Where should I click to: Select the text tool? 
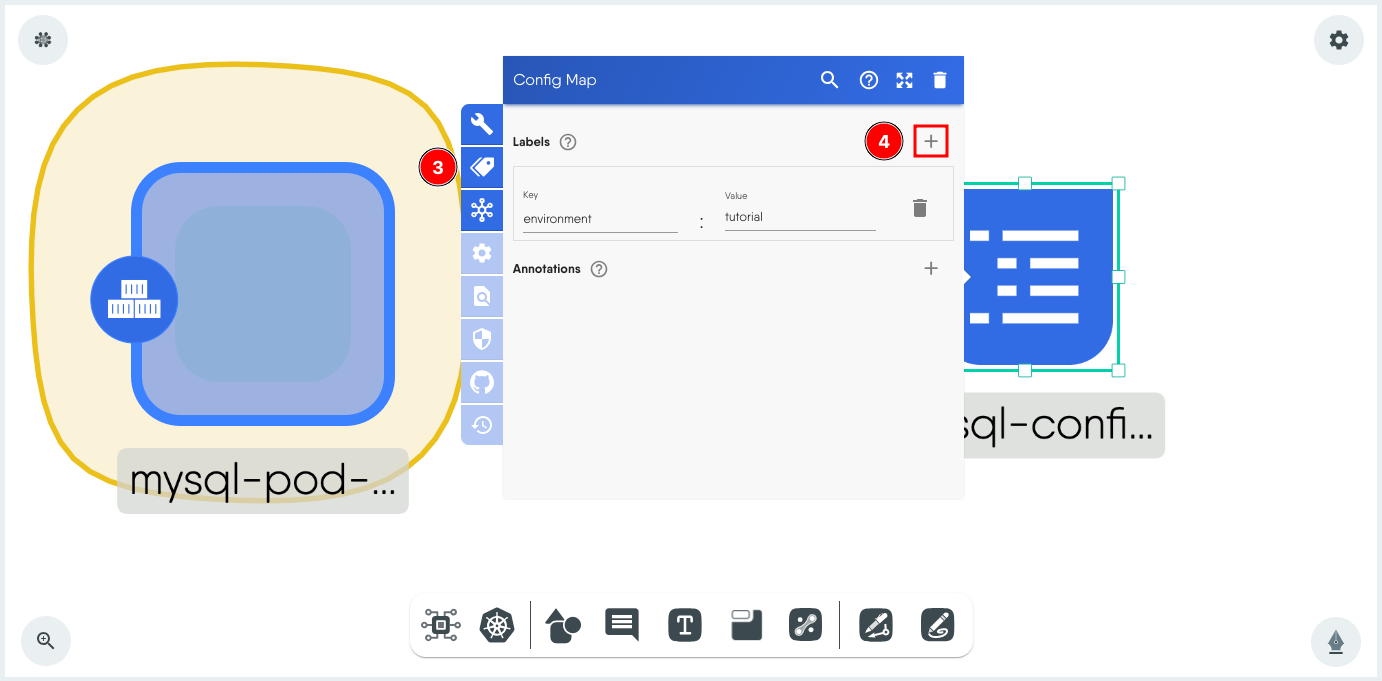coord(685,625)
